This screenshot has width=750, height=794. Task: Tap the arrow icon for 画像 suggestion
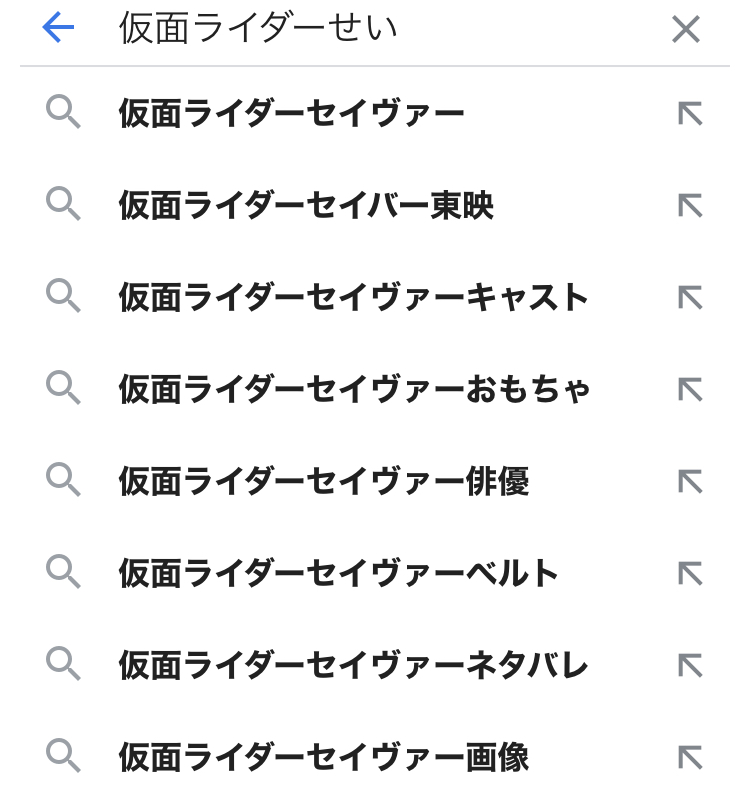[x=690, y=758]
